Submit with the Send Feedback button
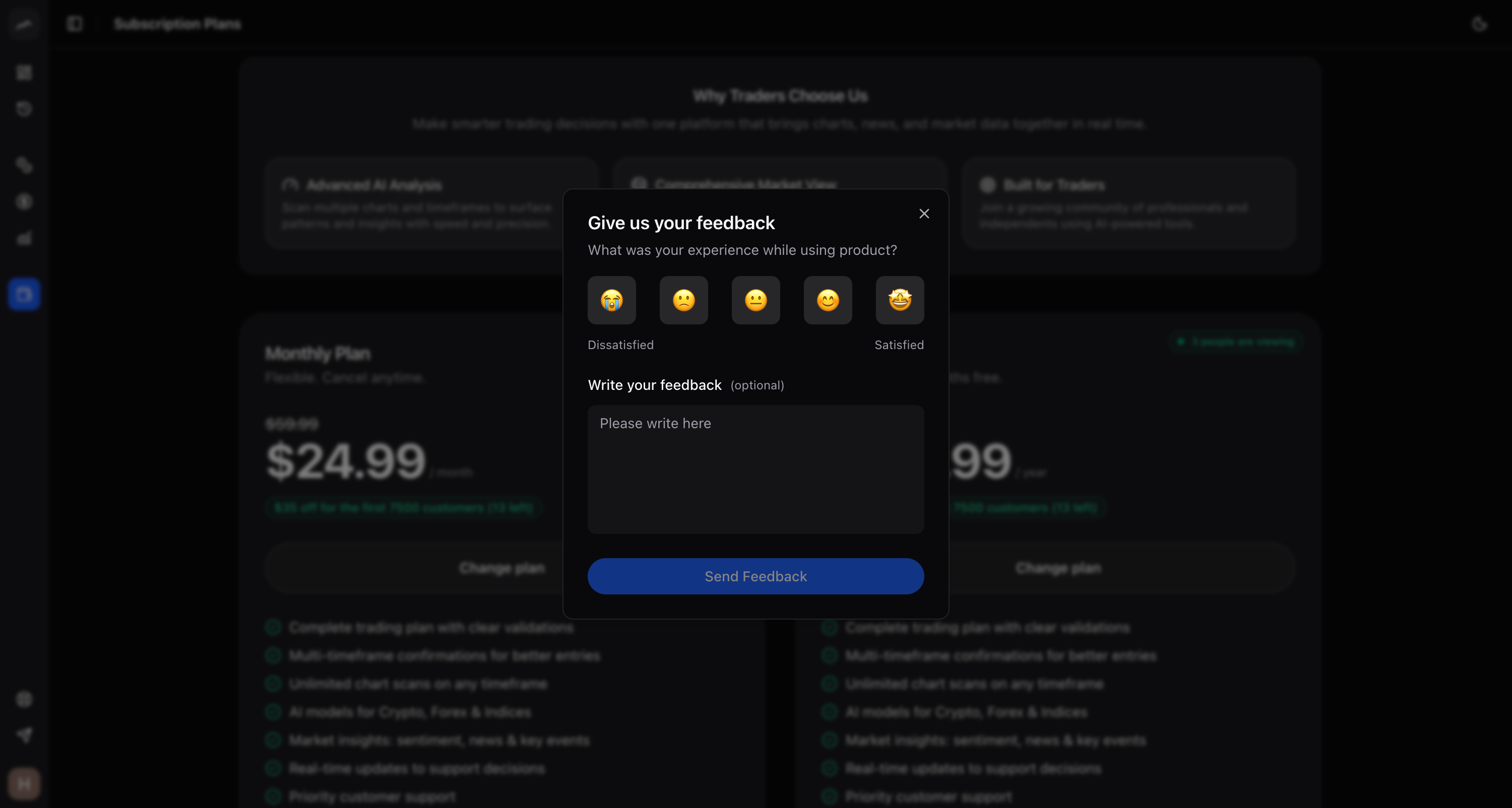Screen dimensions: 1512x808 pyautogui.click(x=756, y=576)
